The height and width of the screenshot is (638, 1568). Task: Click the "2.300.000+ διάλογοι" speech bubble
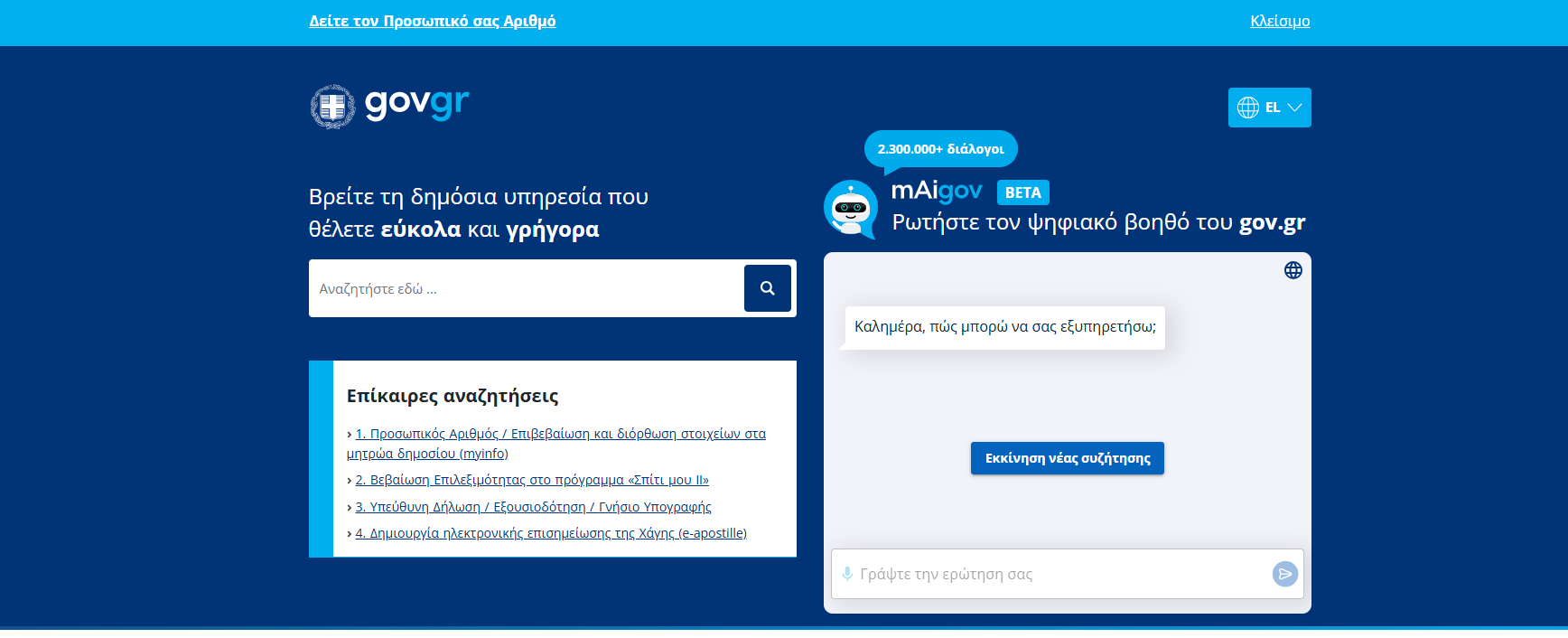click(941, 149)
